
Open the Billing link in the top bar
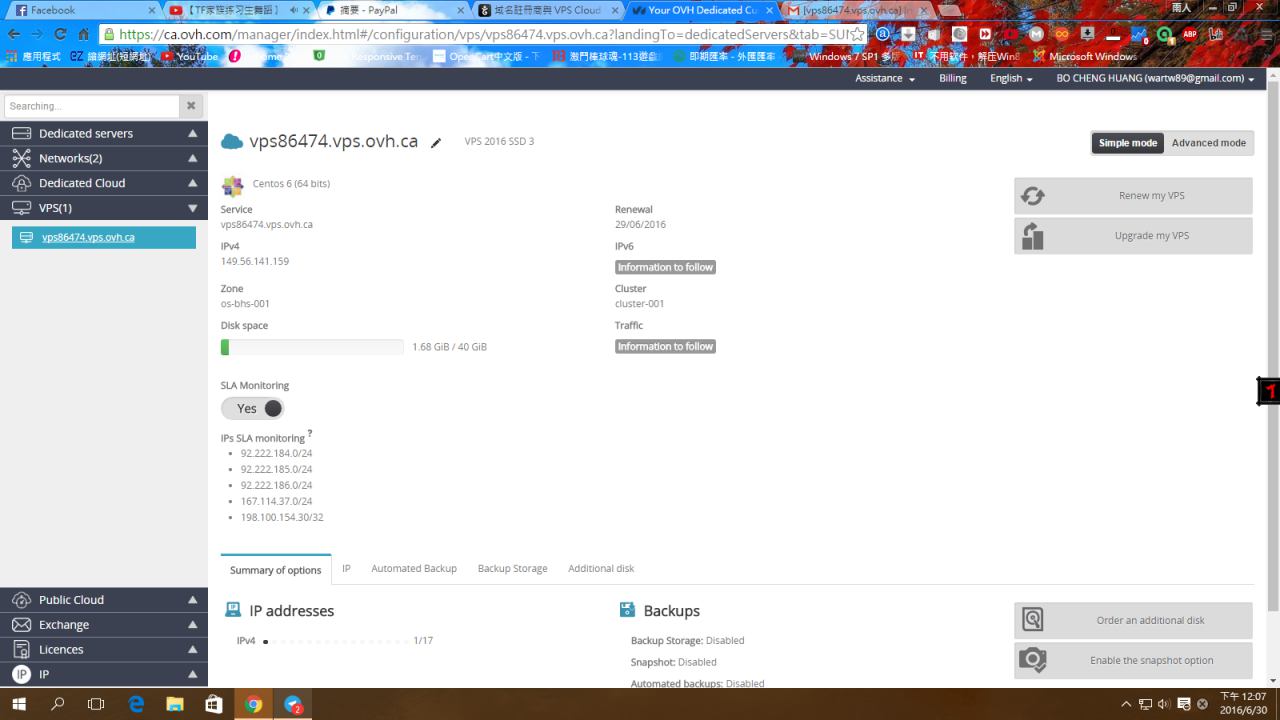[x=953, y=78]
